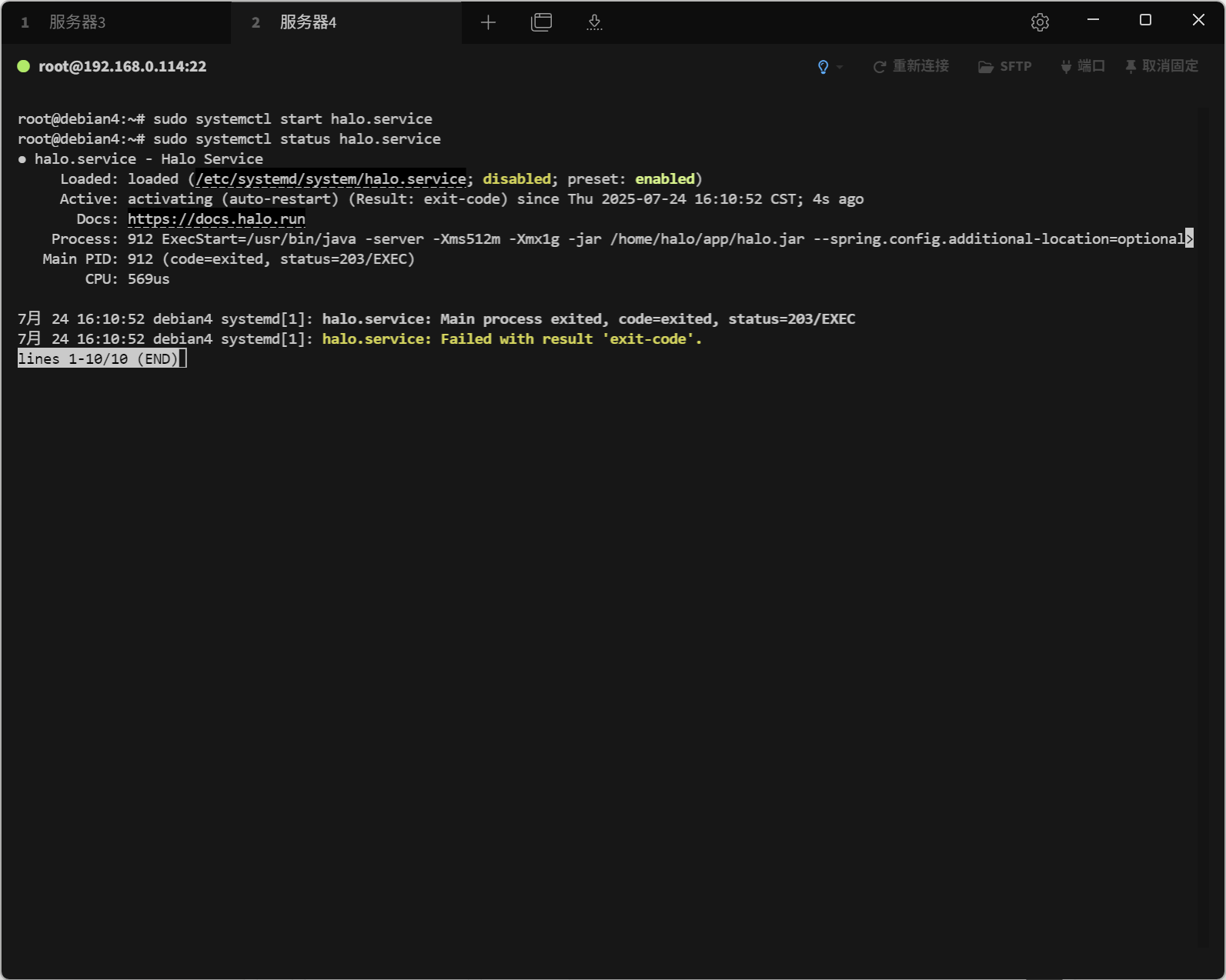Viewport: 1226px width, 980px height.
Task: Open the multi-window layout icon
Action: 542,22
